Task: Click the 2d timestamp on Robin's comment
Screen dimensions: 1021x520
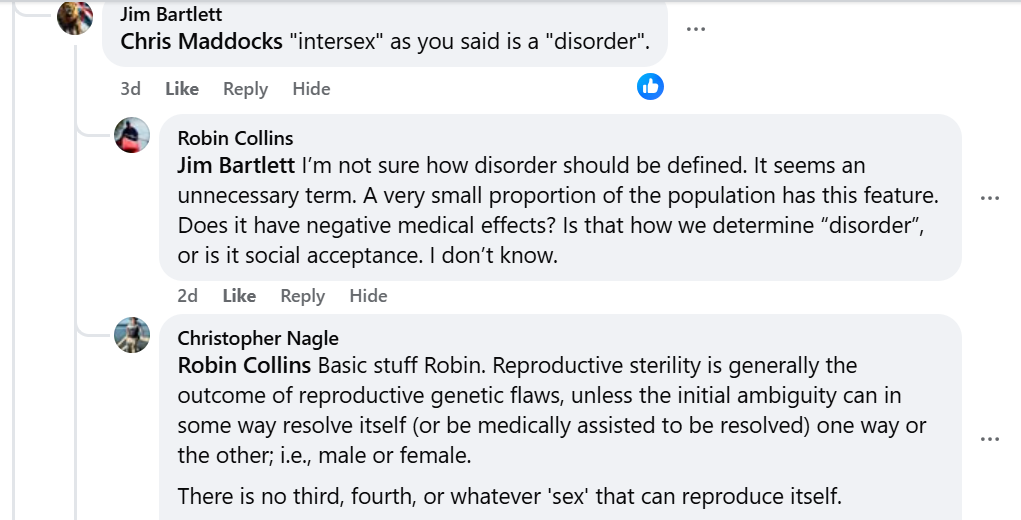Action: click(x=187, y=296)
